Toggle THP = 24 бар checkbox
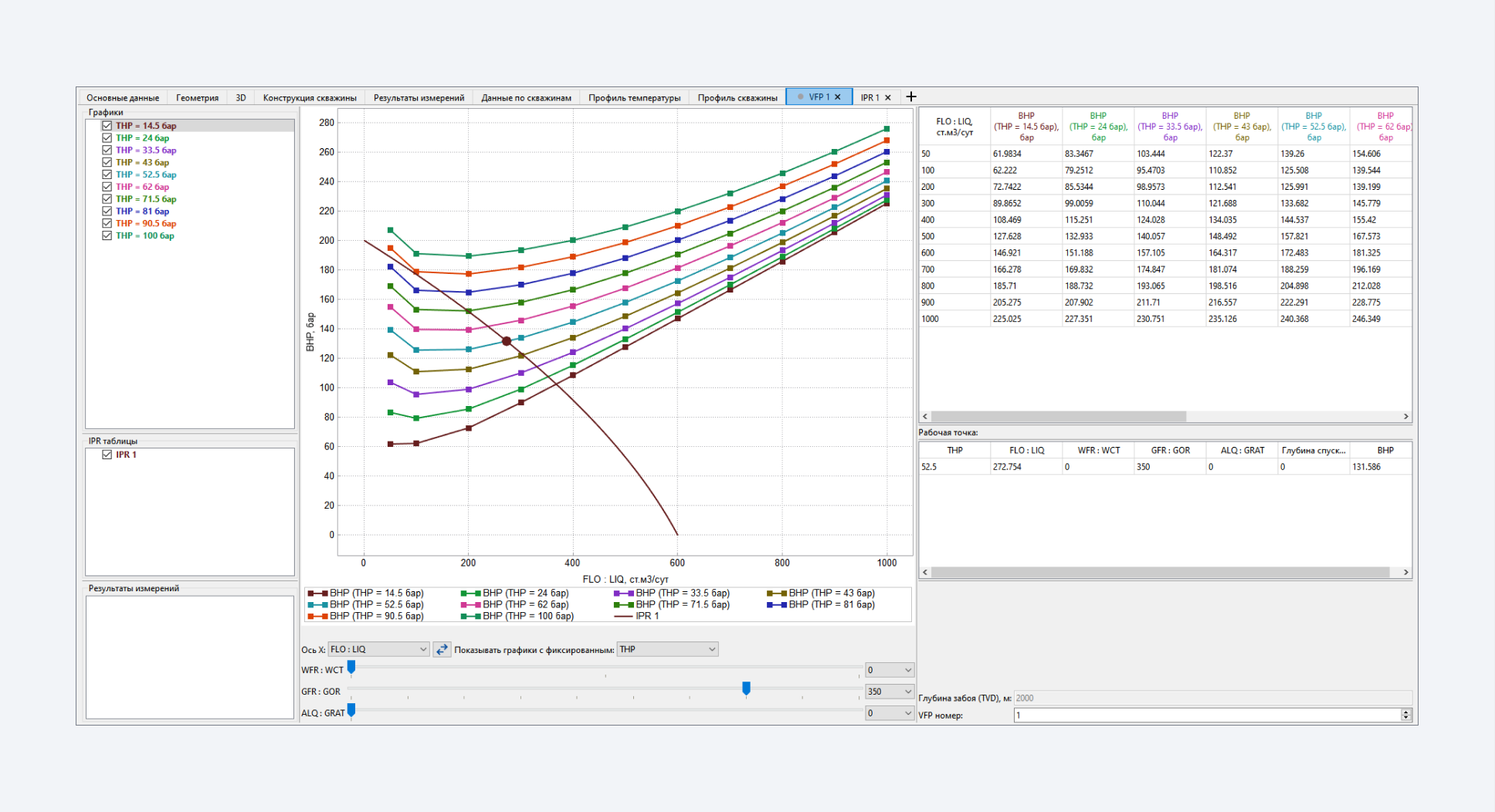 [107, 138]
